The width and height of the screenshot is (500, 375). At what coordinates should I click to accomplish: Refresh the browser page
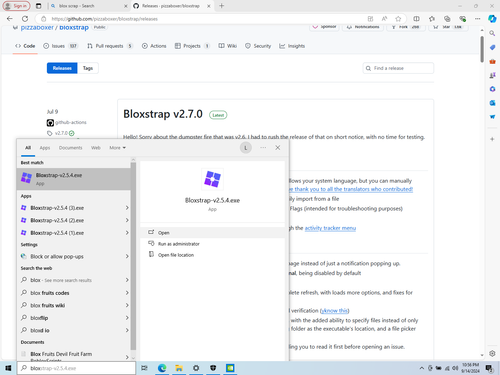tap(25, 19)
